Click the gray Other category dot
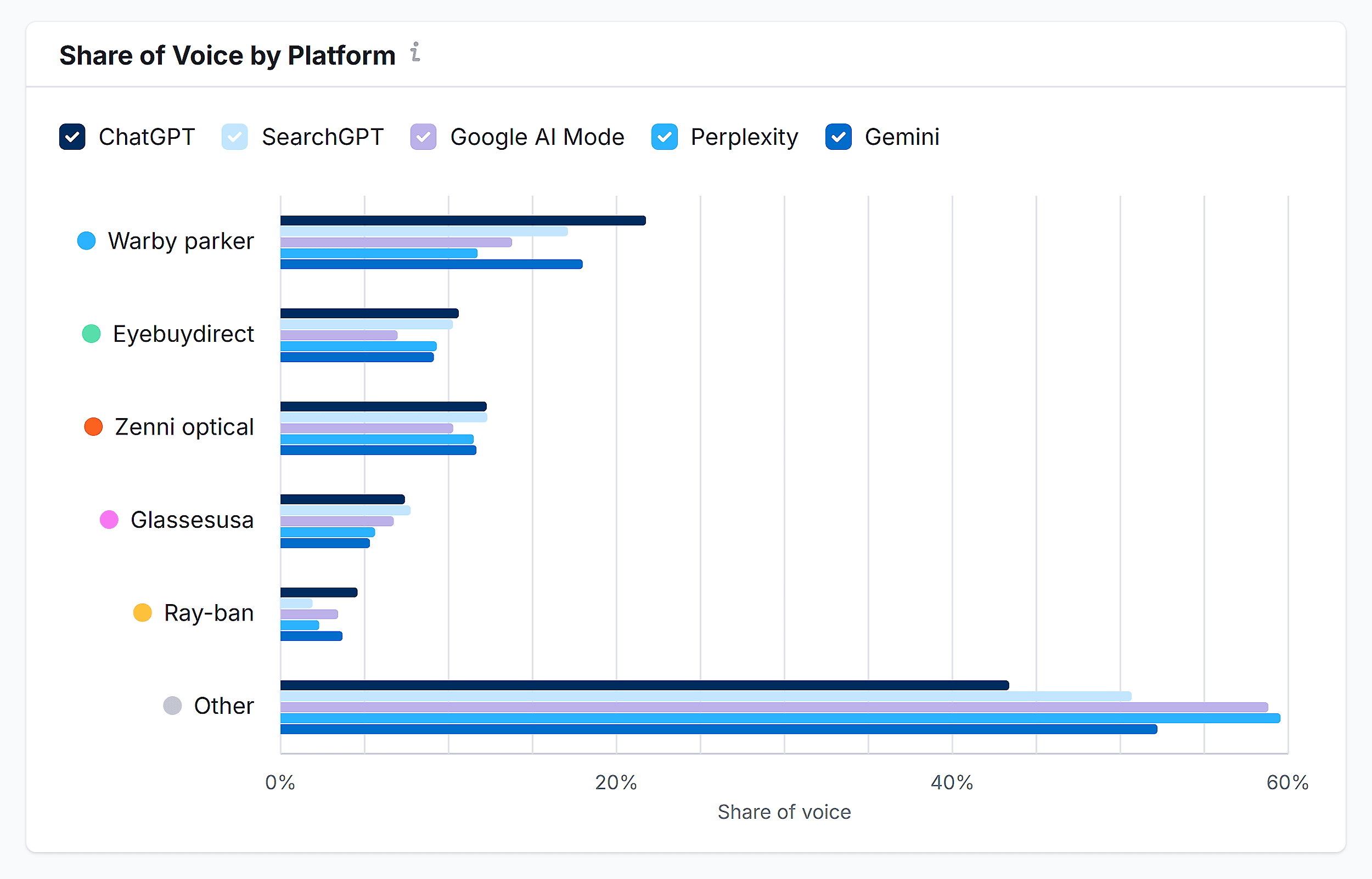The height and width of the screenshot is (879, 1372). 172,706
